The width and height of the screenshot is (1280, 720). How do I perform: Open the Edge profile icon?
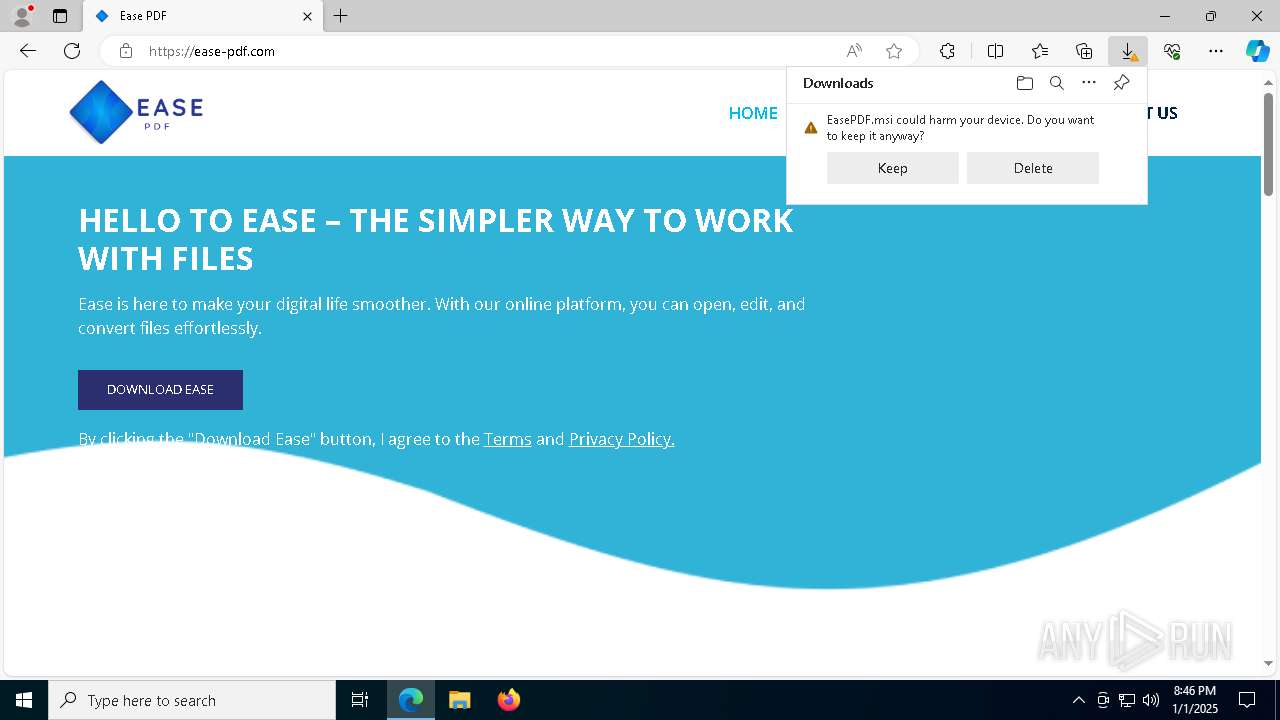coord(21,16)
